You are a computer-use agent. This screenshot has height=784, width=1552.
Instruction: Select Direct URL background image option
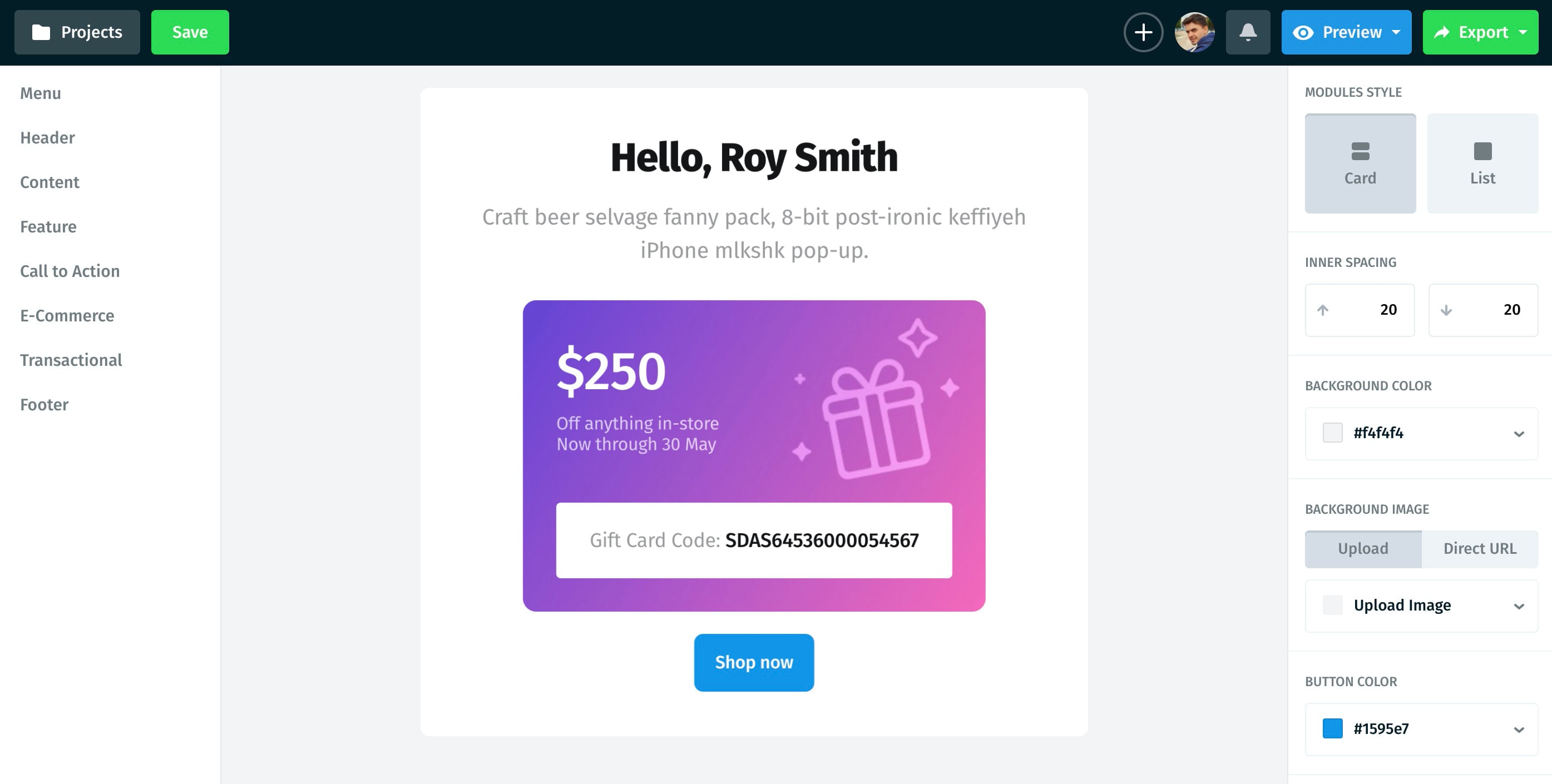pos(1479,549)
